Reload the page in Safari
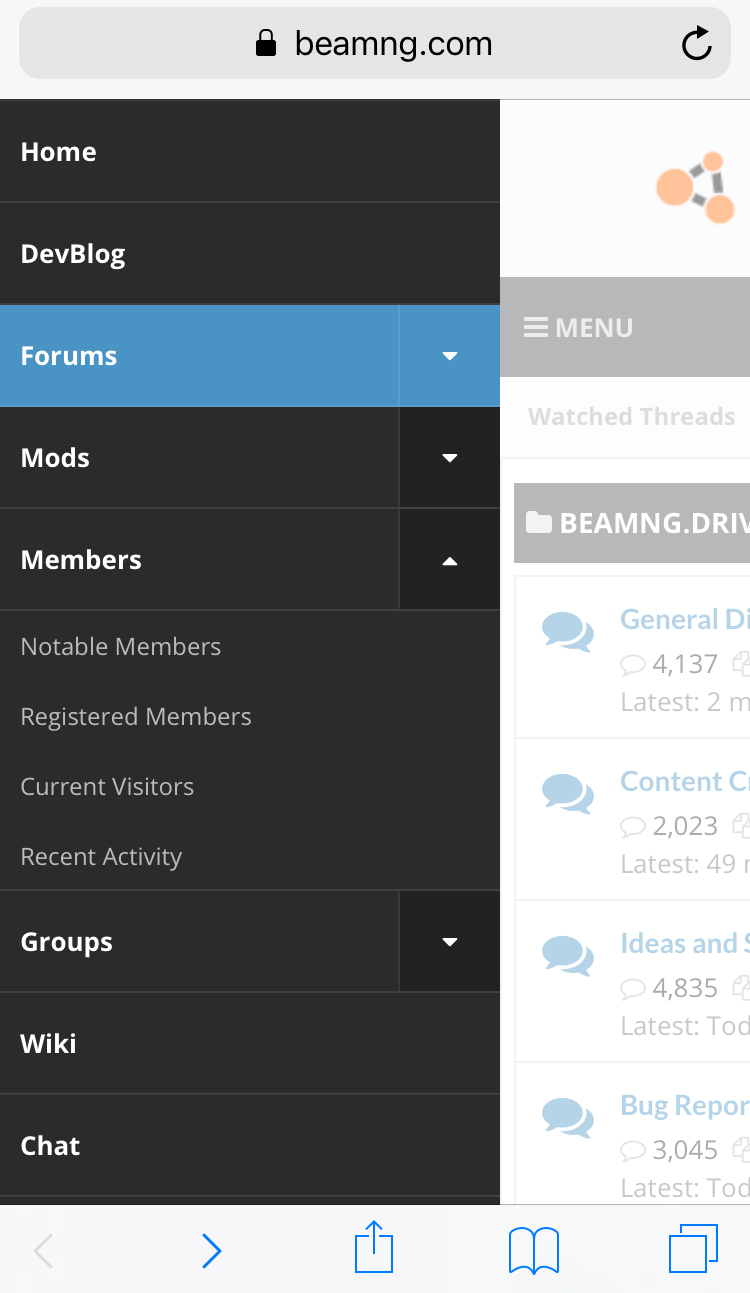This screenshot has height=1293, width=750. (696, 43)
